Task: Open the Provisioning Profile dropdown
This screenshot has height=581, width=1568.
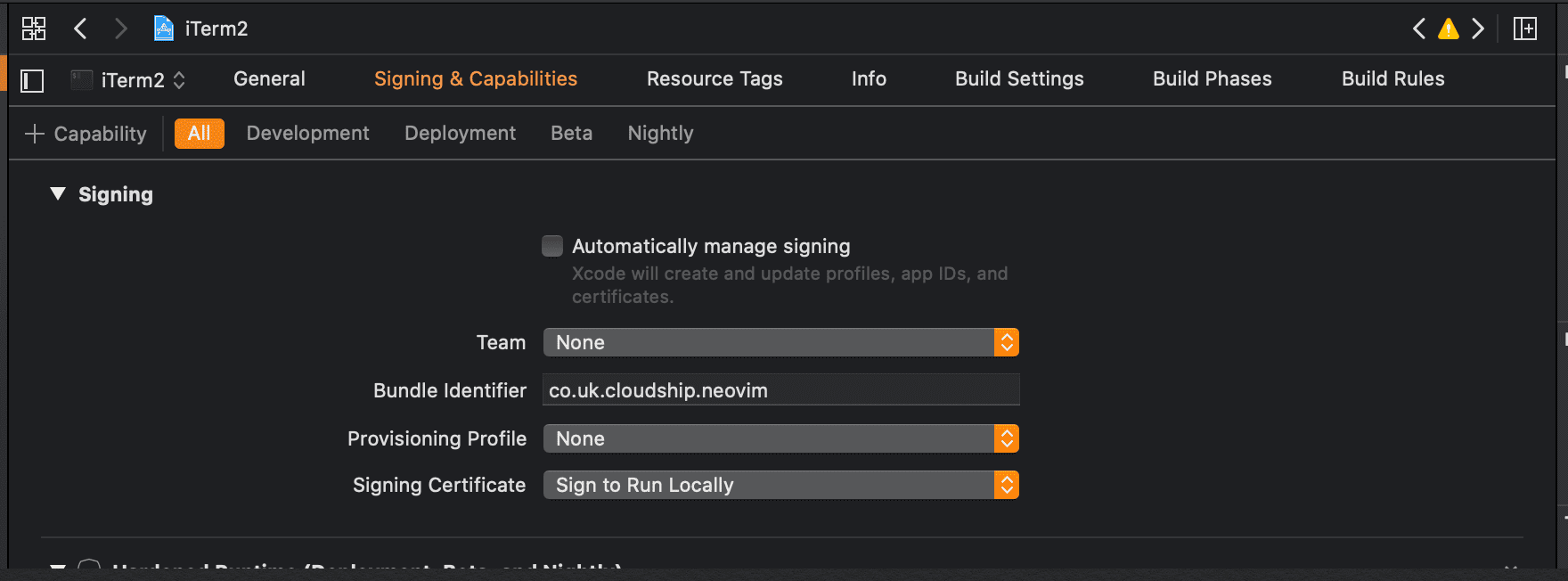Action: (781, 439)
